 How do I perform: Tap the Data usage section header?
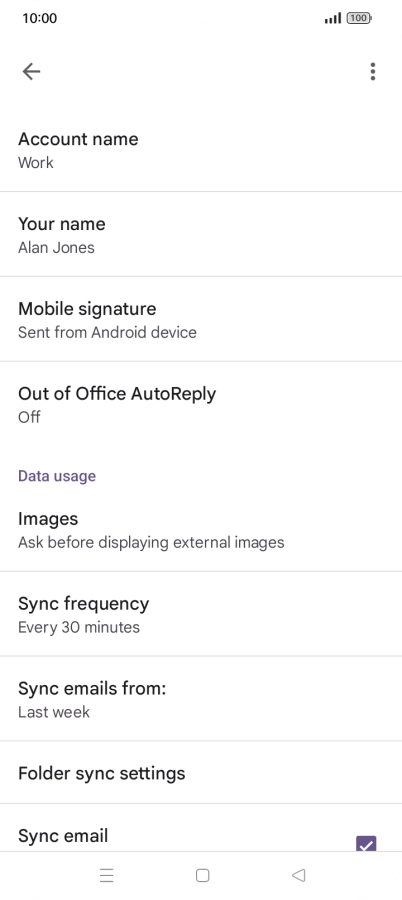tap(57, 476)
